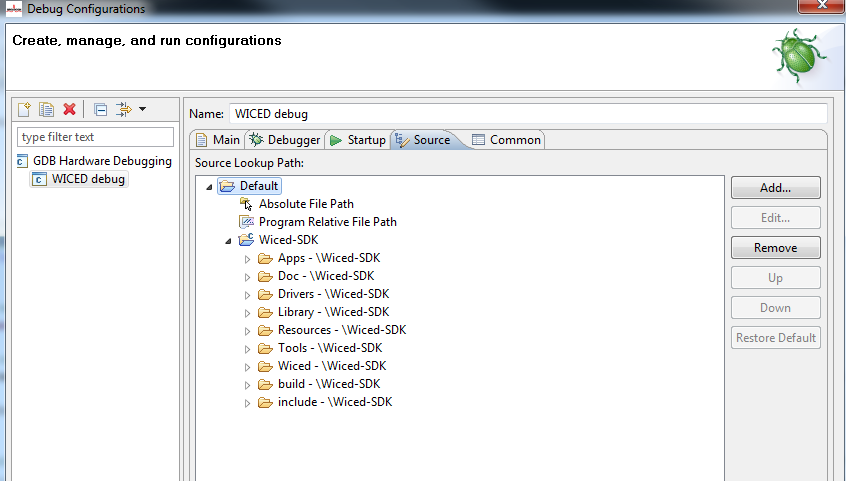Select the Wiced-SDK project entry
Image resolution: width=846 pixels, height=481 pixels.
point(289,240)
